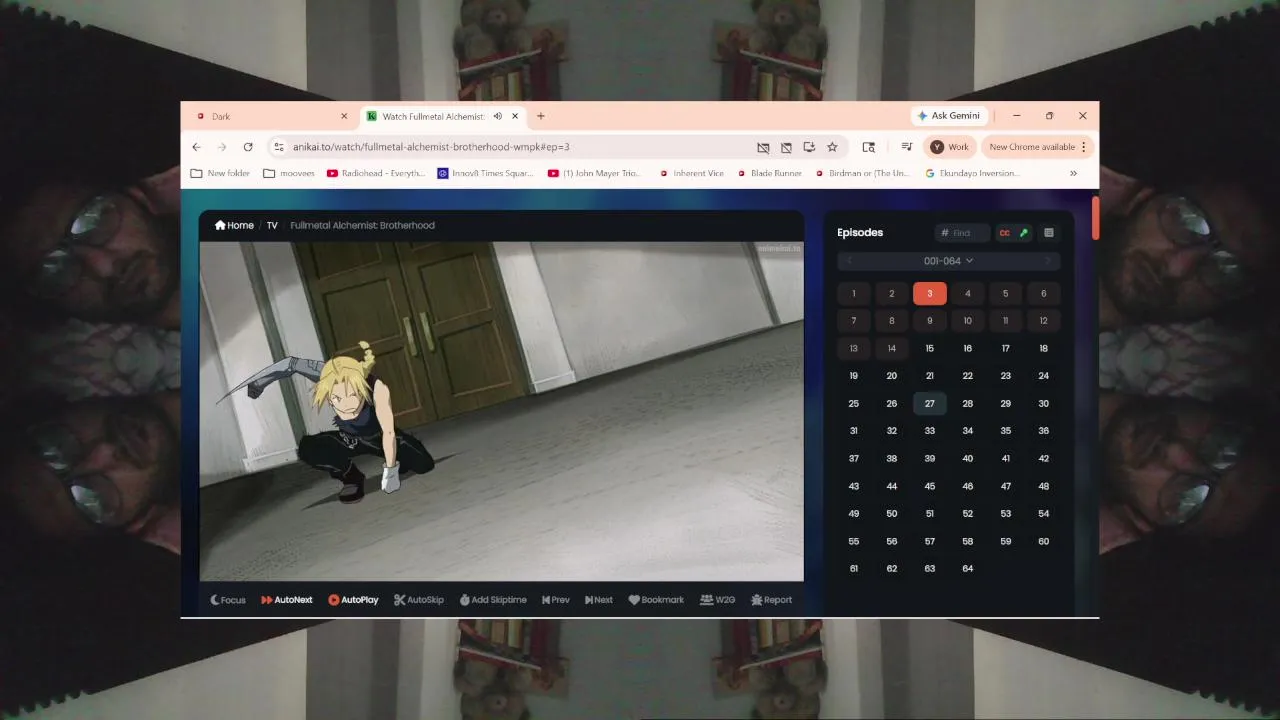Image resolution: width=1280 pixels, height=720 pixels.
Task: Click the blocked pop-ups icon in address bar
Action: pyautogui.click(x=786, y=147)
